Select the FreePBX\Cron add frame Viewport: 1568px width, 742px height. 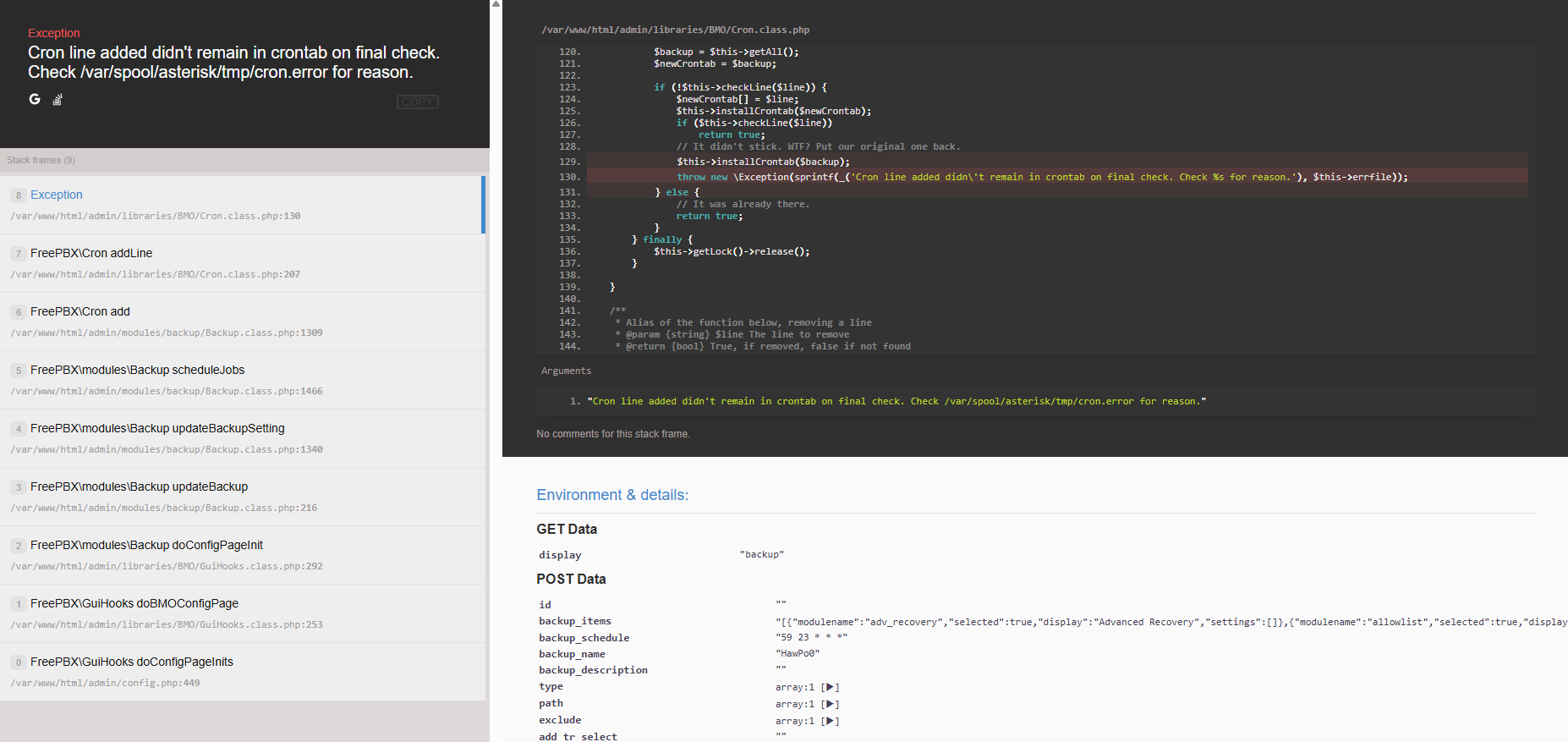(242, 322)
